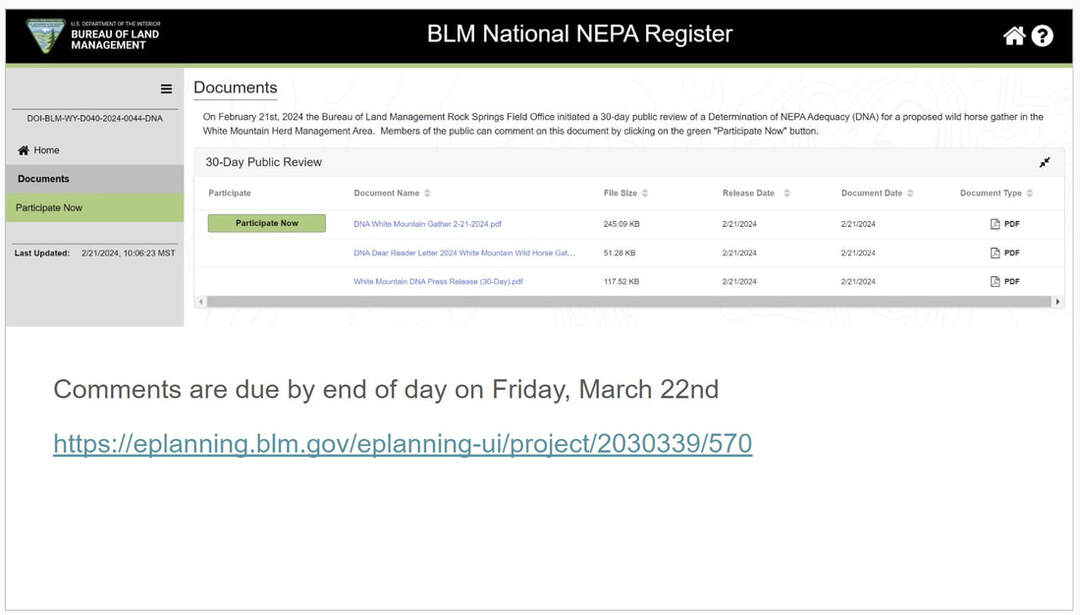Click the Home icon in header

point(1014,36)
